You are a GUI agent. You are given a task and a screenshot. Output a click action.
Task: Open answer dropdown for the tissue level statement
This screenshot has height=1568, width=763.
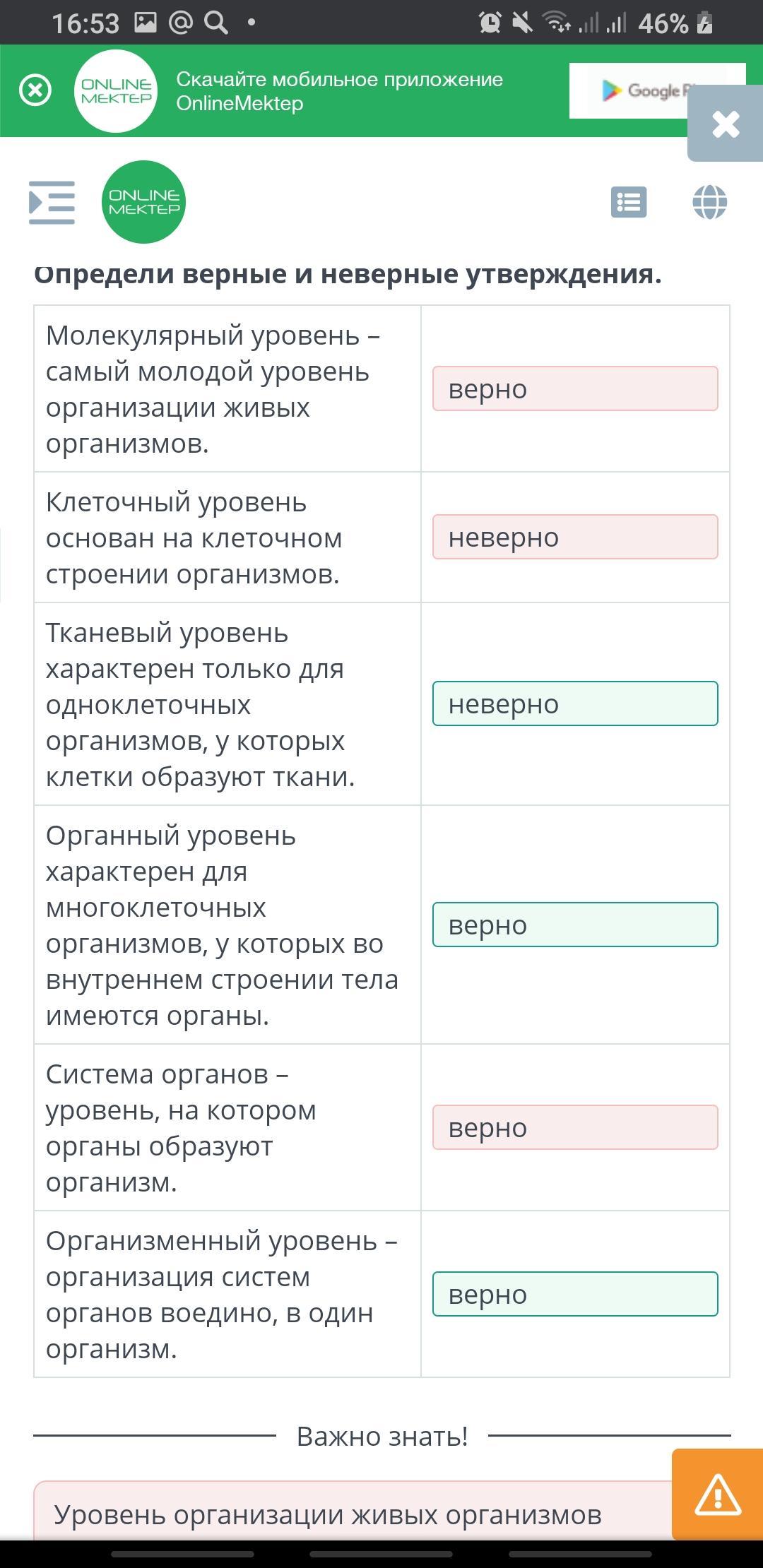575,703
